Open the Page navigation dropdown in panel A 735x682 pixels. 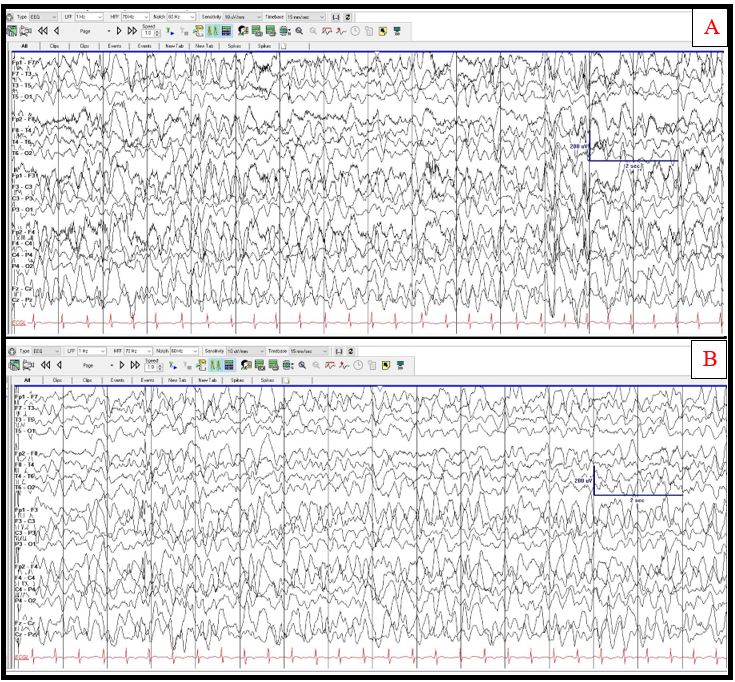[x=106, y=31]
